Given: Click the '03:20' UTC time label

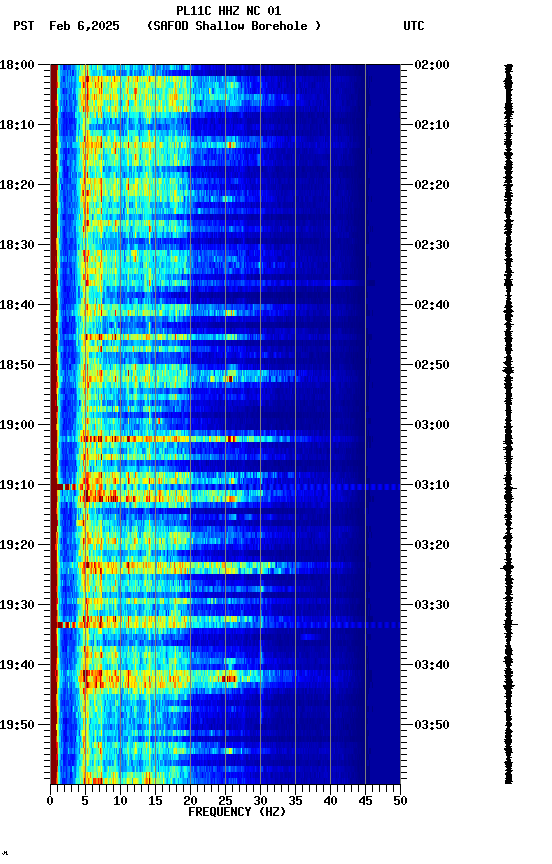Looking at the screenshot, I should click(x=432, y=545).
